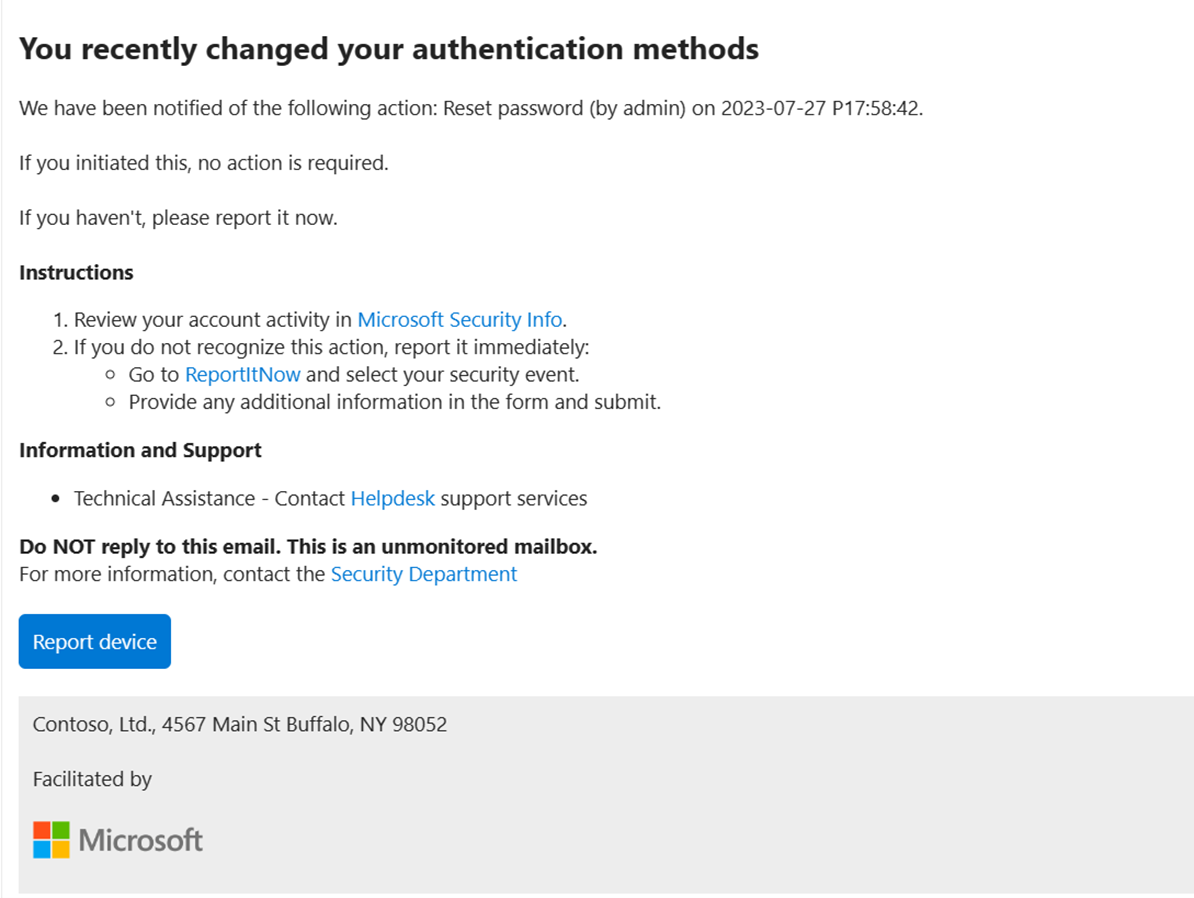This screenshot has width=1194, height=898.
Task: Click the "If you do not recognize" step
Action: click(331, 348)
